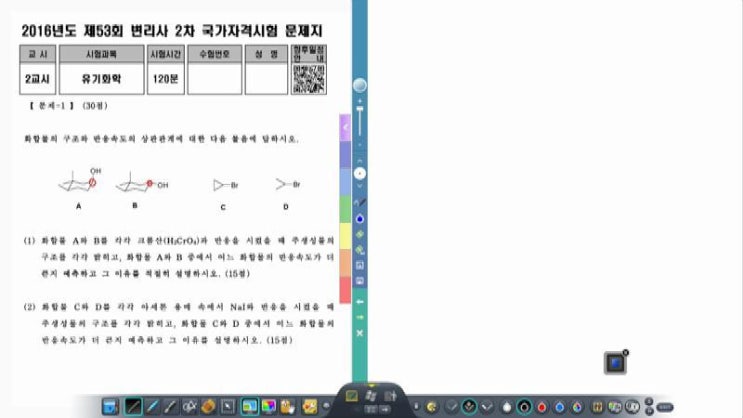The width and height of the screenshot is (743, 418).
Task: Select the hand pan tool
Action: [288, 407]
